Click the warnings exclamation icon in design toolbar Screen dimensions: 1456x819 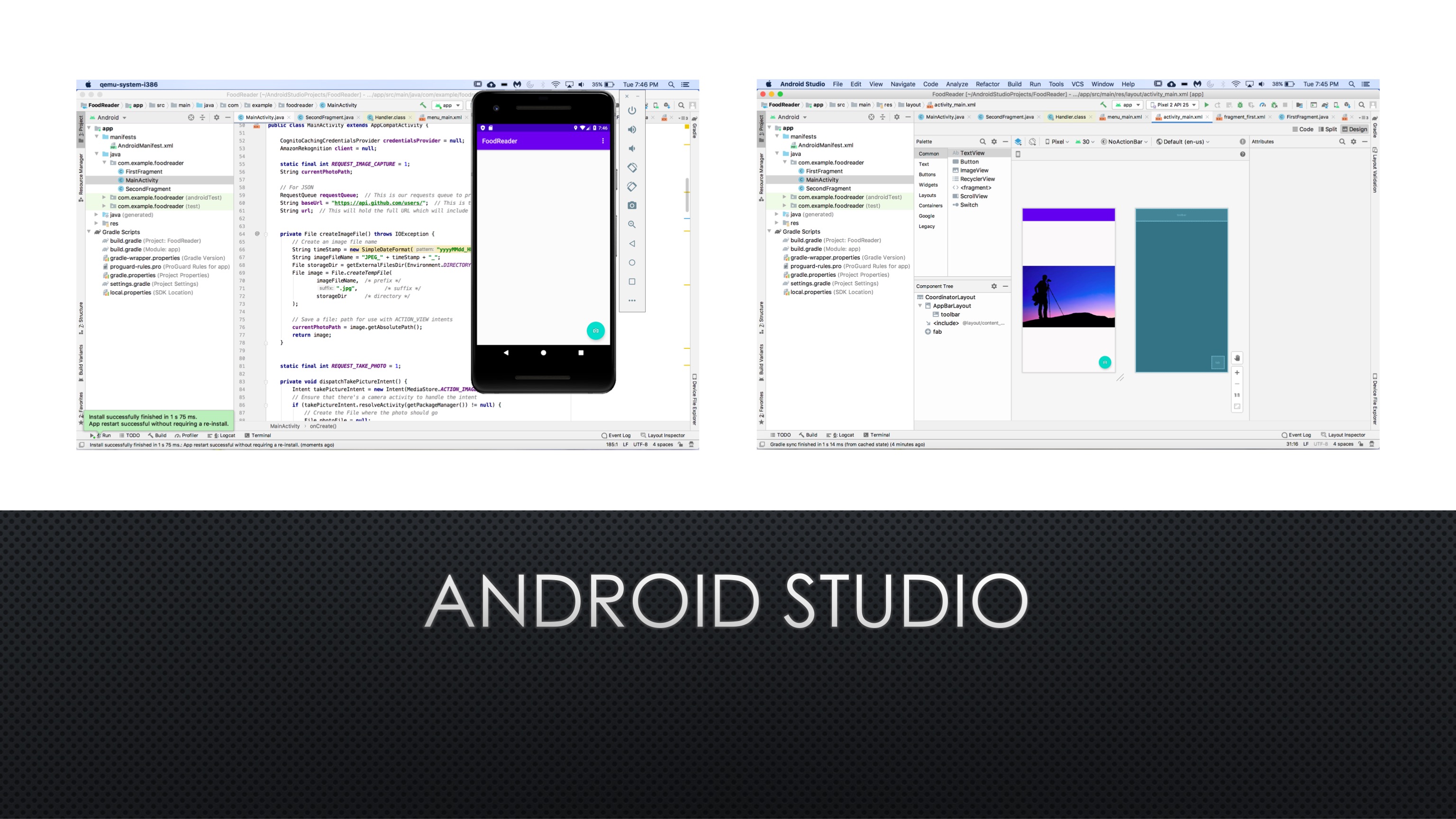1242,142
